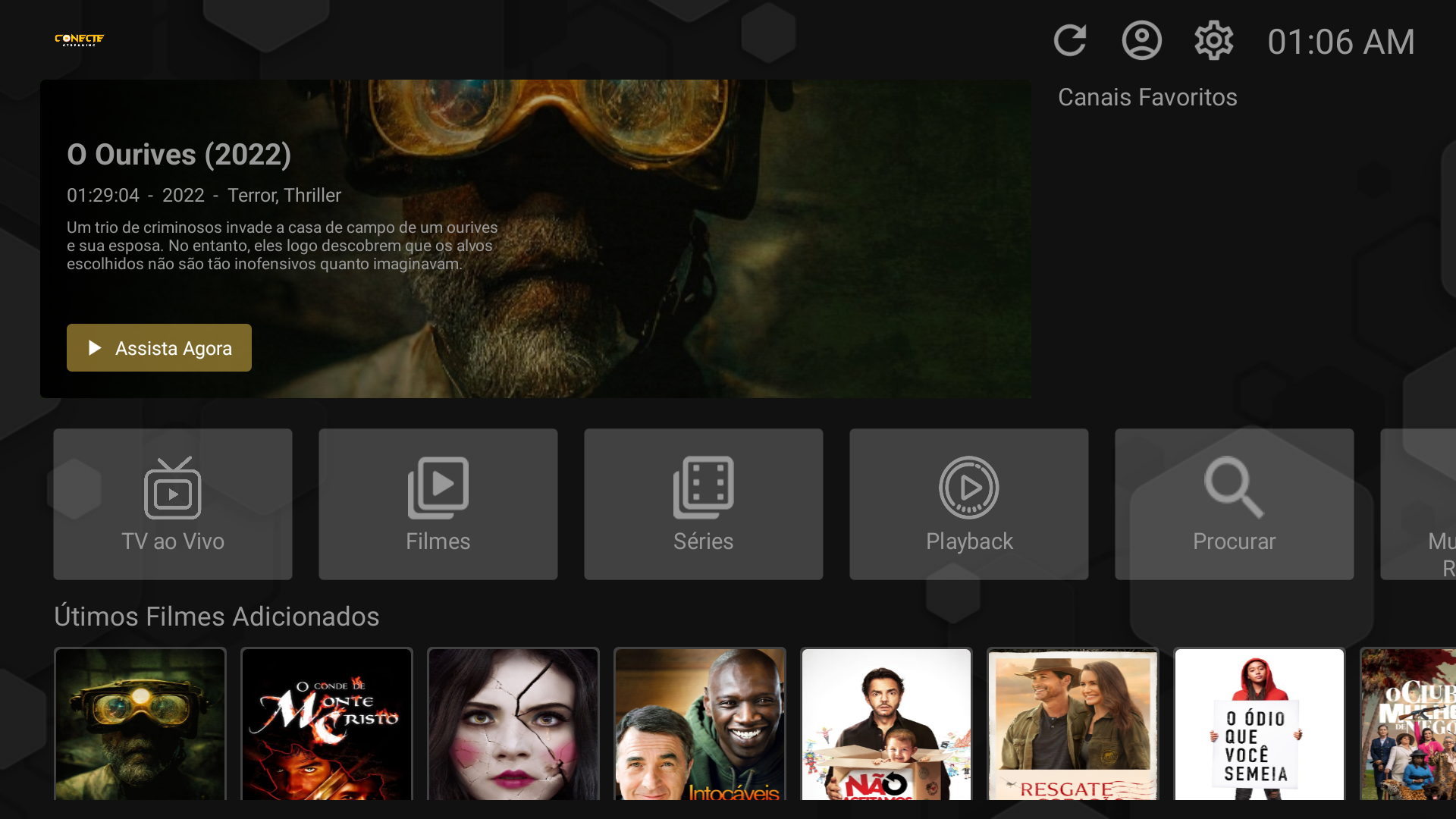Open the Intocáveis movie poster
The image size is (1456, 819).
[x=700, y=724]
